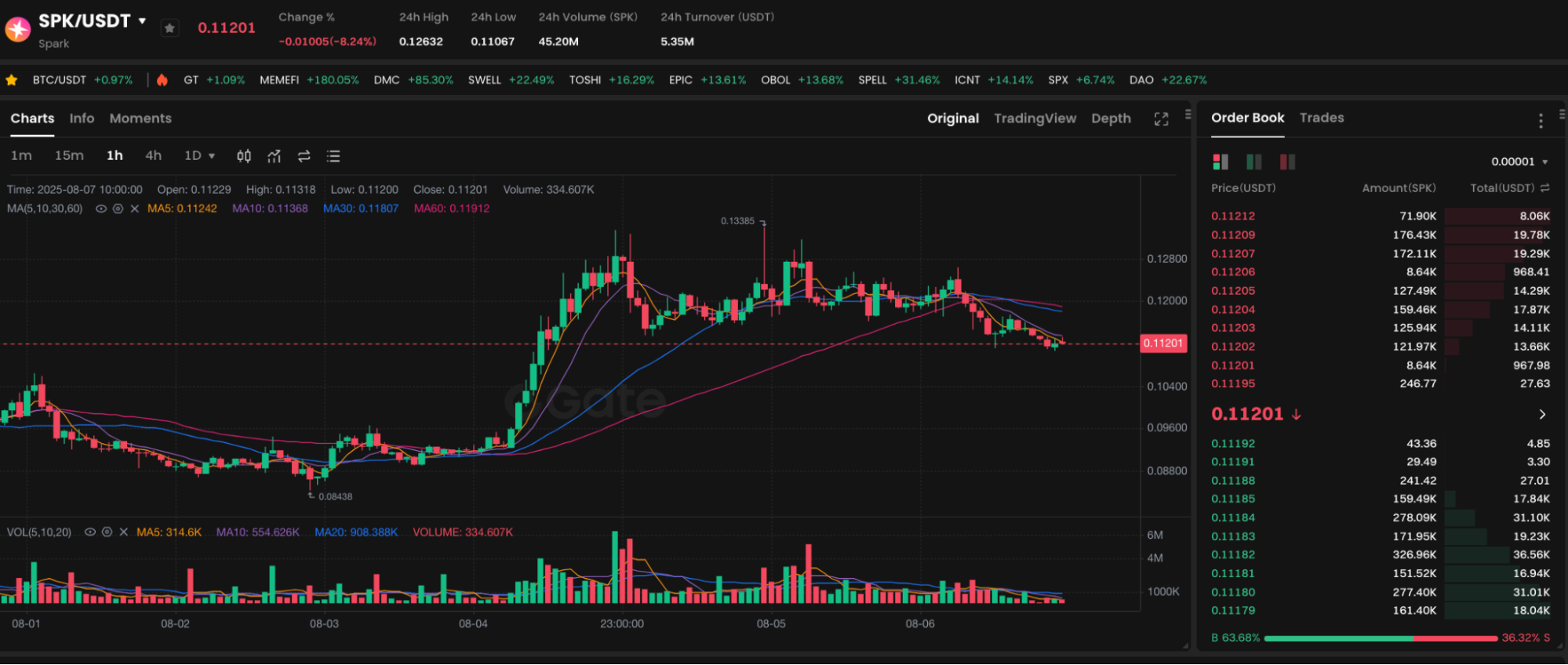Open the chart indicators menu
Screen dimensions: 1568x665
click(x=274, y=156)
